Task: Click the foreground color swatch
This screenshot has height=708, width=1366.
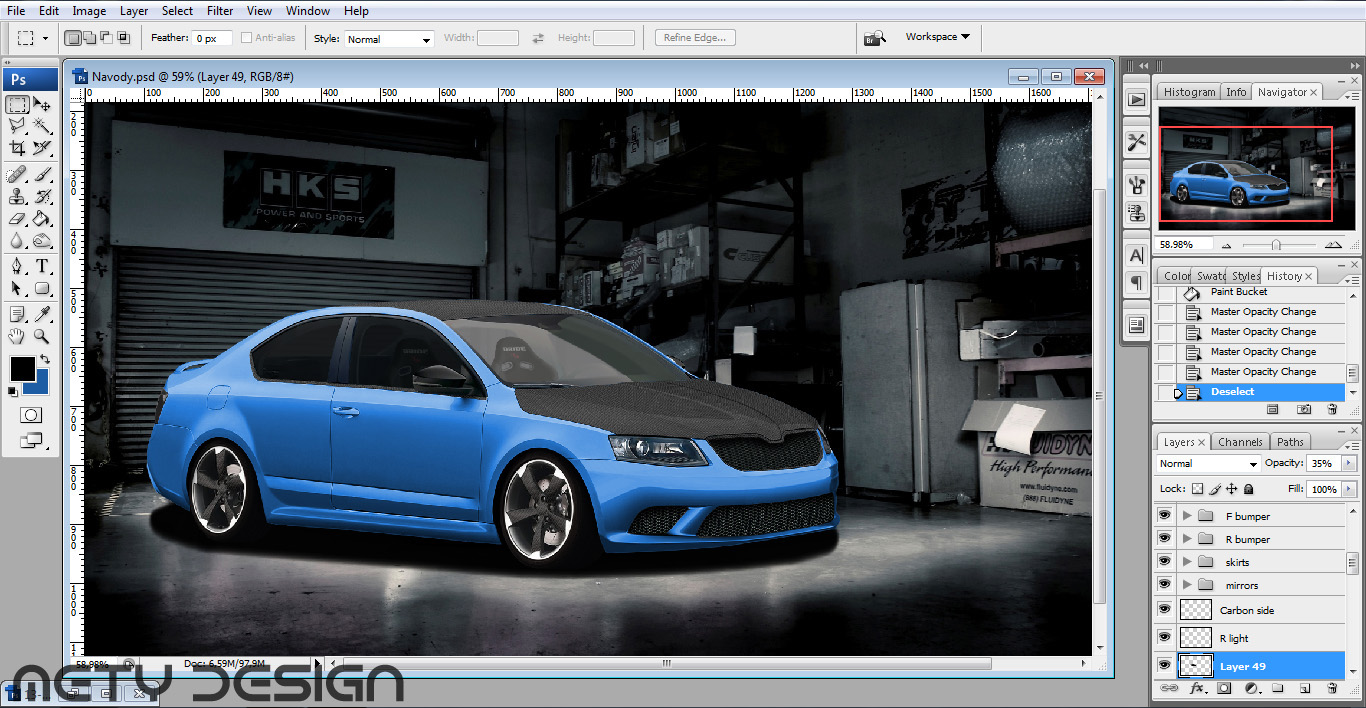Action: (x=22, y=368)
